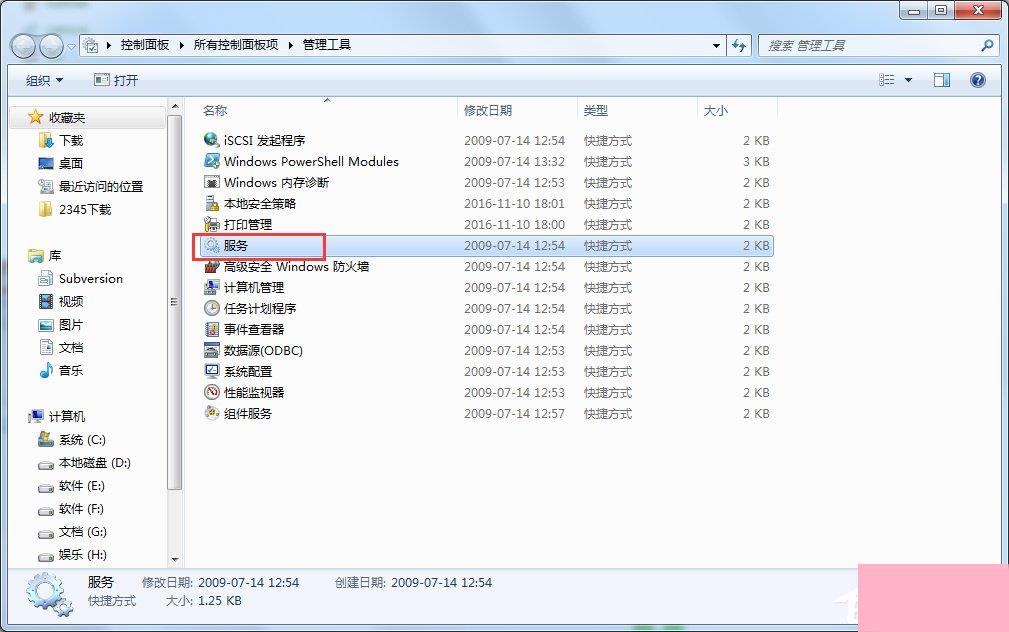Select the 事件查看器 icon
Viewport: 1009px width, 632px height.
[x=212, y=329]
